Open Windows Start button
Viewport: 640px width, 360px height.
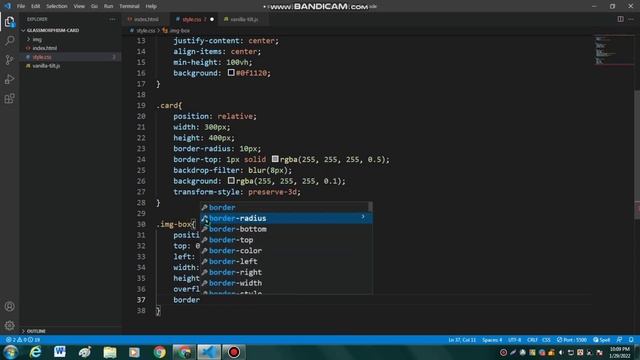10,352
